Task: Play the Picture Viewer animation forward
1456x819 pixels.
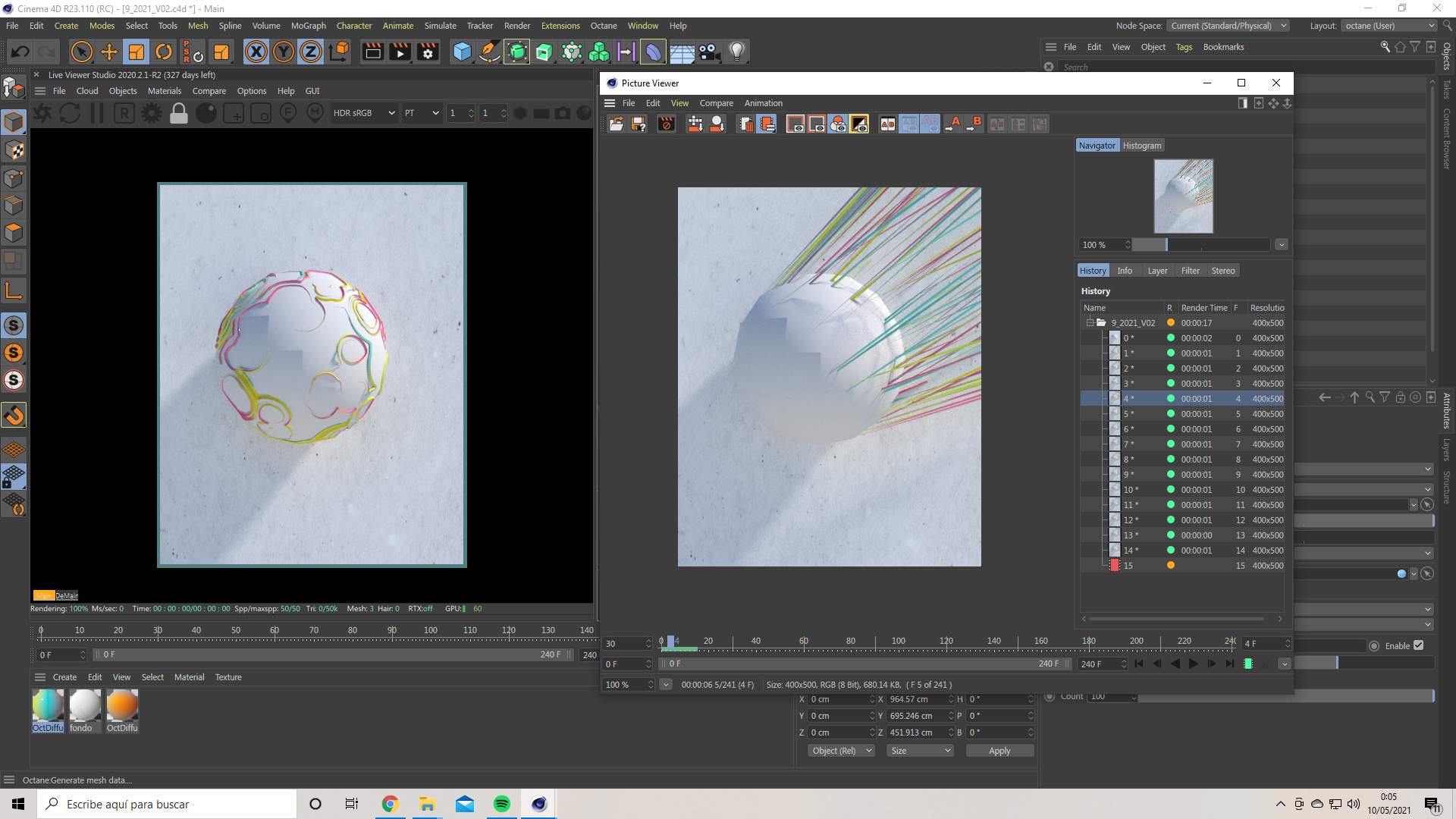Action: pos(1194,664)
